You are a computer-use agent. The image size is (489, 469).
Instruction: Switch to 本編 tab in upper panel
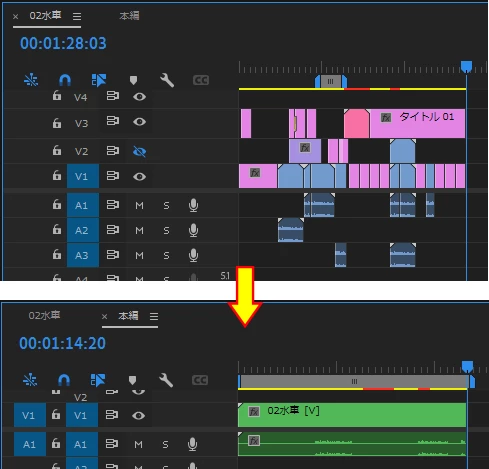pyautogui.click(x=129, y=16)
